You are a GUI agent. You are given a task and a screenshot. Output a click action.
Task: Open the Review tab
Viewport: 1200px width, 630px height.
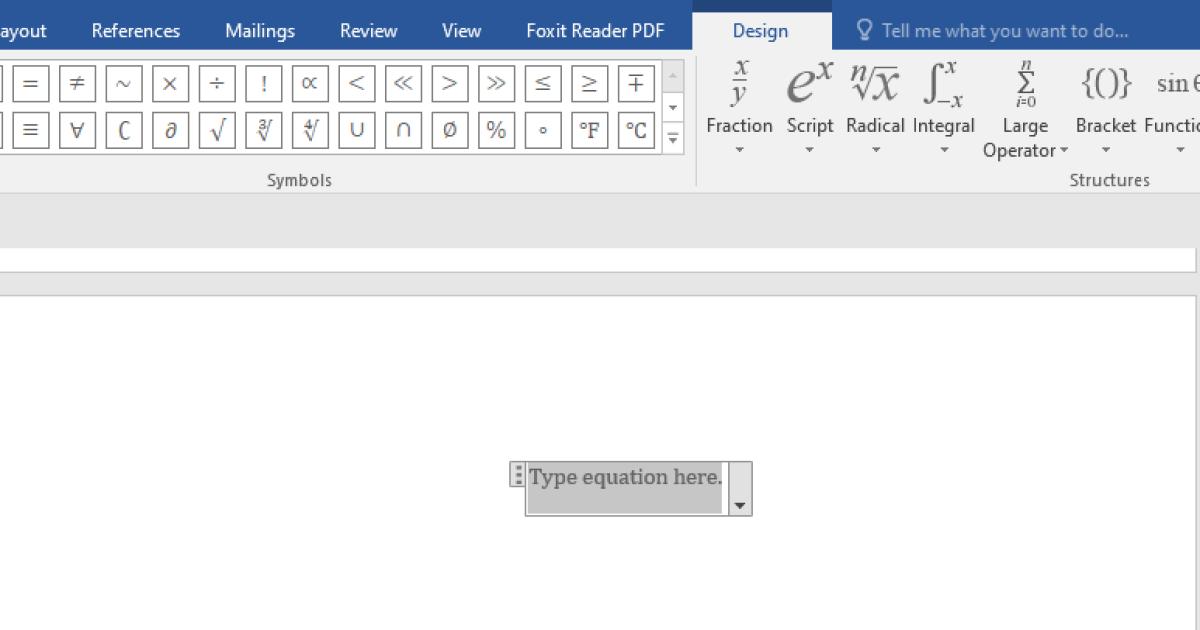click(368, 31)
